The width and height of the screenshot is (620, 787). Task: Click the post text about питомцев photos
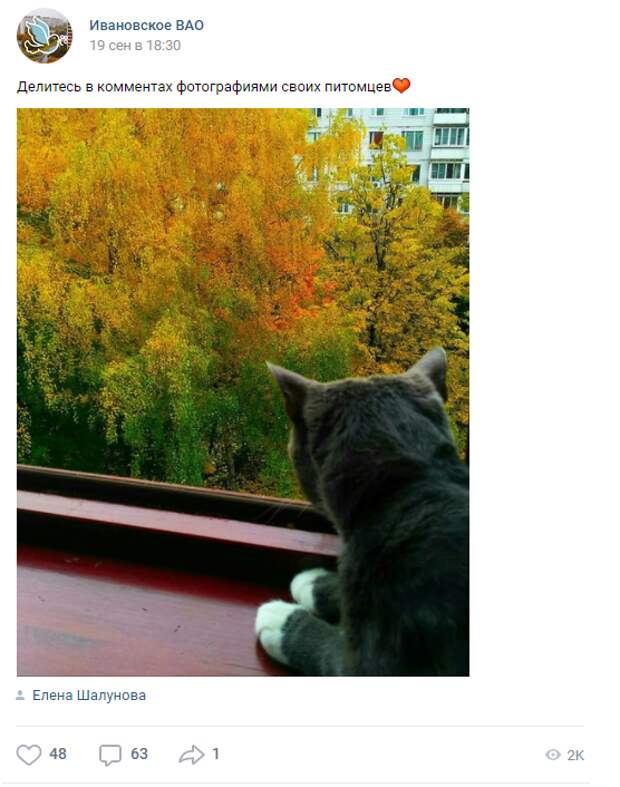(204, 87)
